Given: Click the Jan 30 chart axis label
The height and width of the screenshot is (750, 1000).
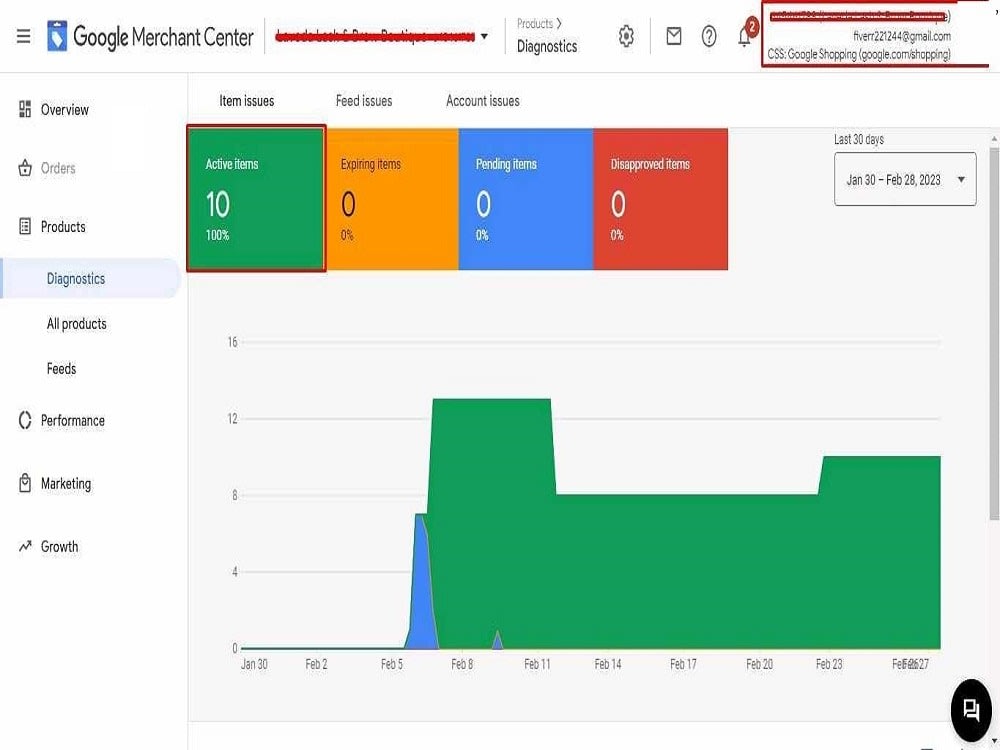Looking at the screenshot, I should [x=254, y=664].
